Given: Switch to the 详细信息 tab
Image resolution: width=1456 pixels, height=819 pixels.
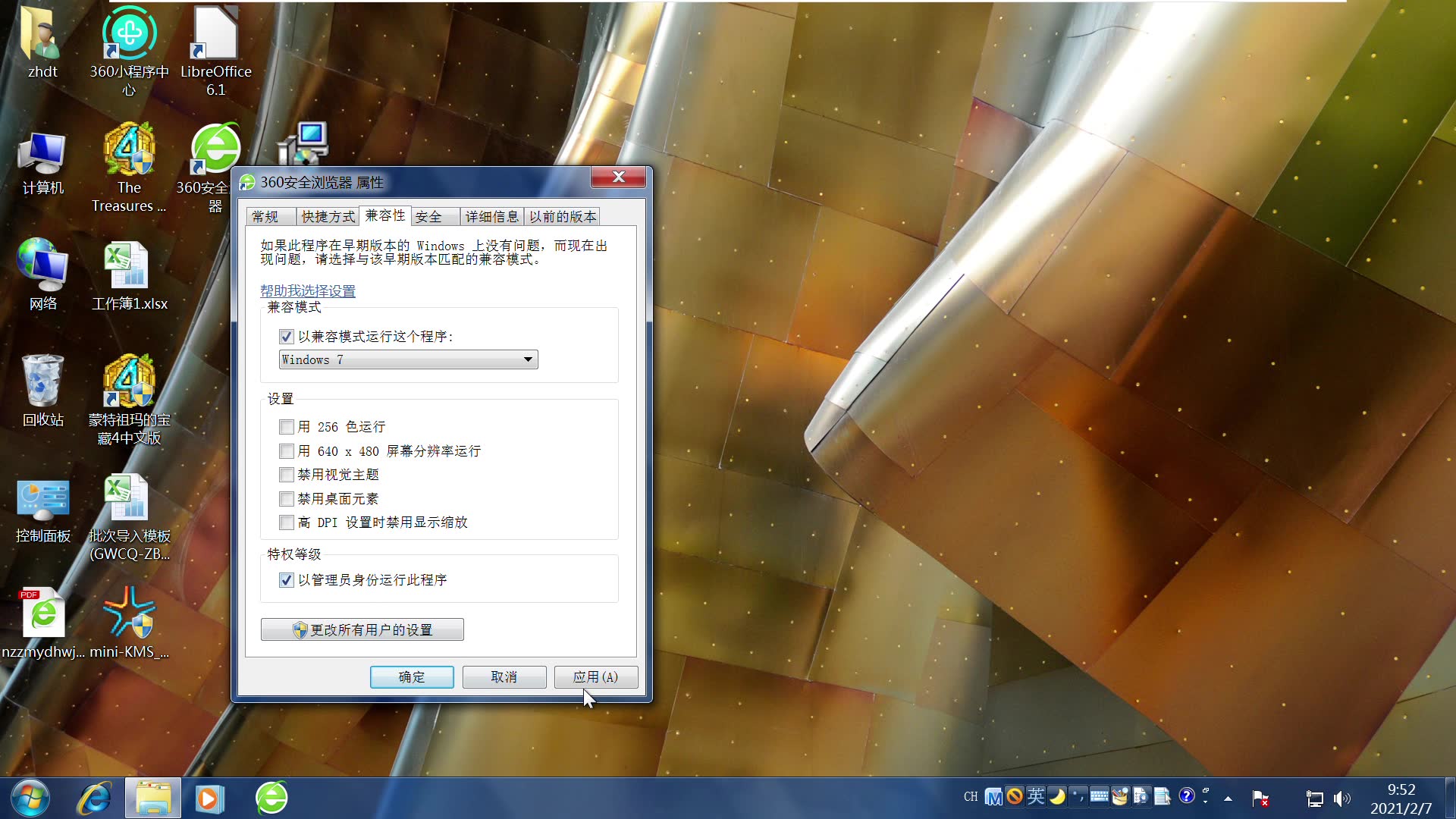Looking at the screenshot, I should pyautogui.click(x=491, y=217).
